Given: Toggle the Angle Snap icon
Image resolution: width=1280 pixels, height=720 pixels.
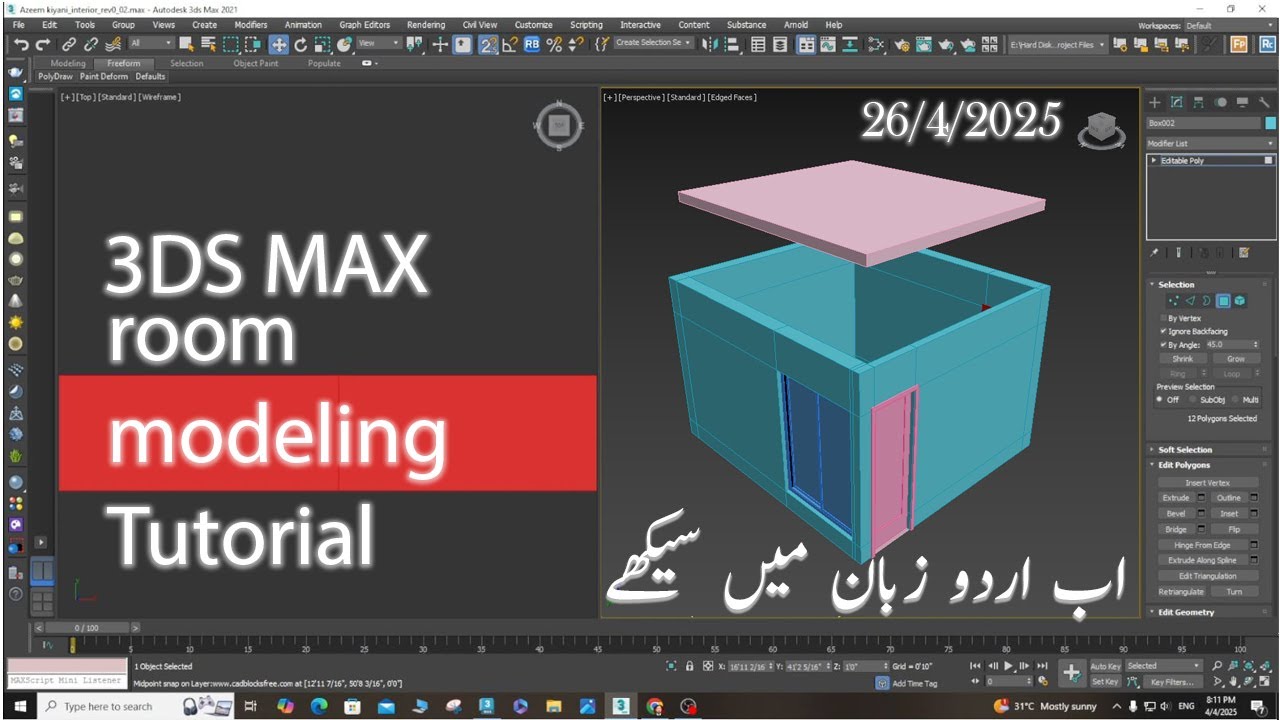Looking at the screenshot, I should pyautogui.click(x=510, y=44).
